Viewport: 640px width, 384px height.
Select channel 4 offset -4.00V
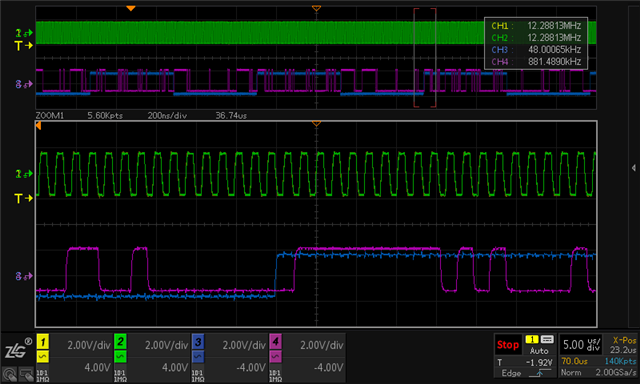(329, 367)
